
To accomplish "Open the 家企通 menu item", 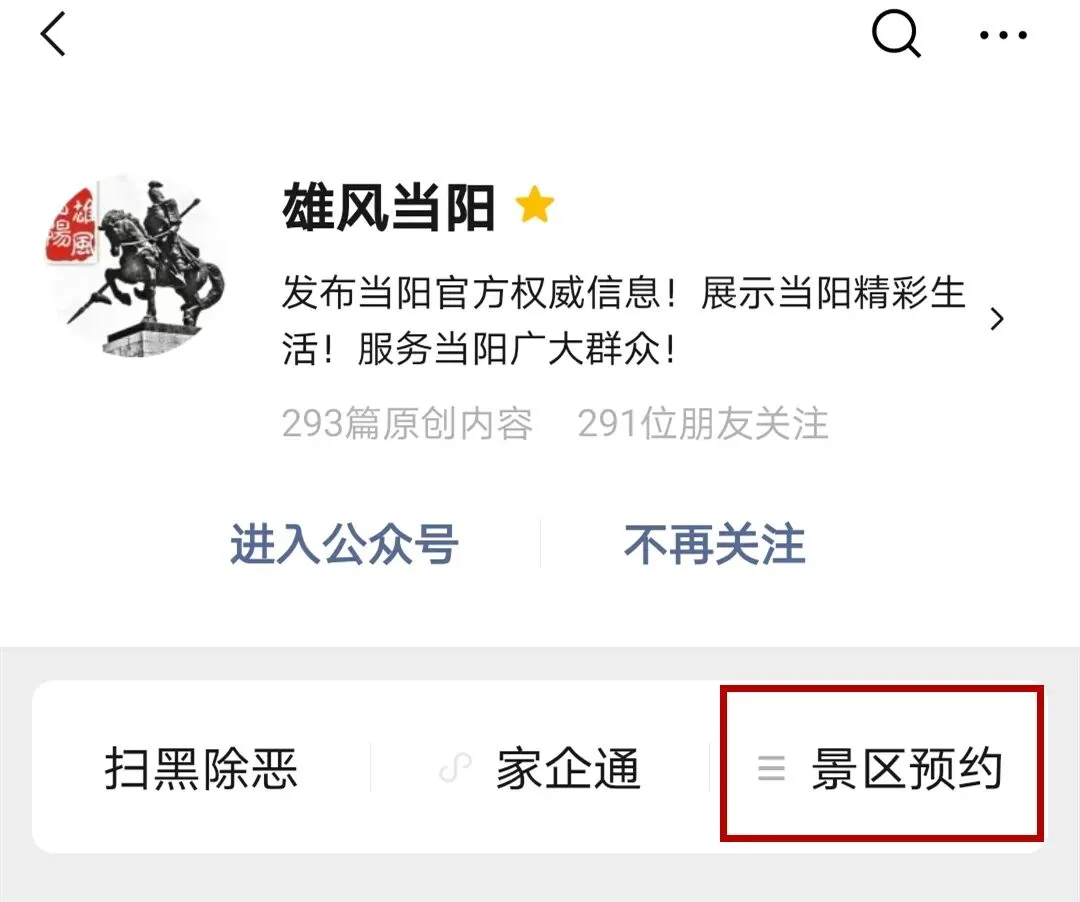I will (x=568, y=768).
